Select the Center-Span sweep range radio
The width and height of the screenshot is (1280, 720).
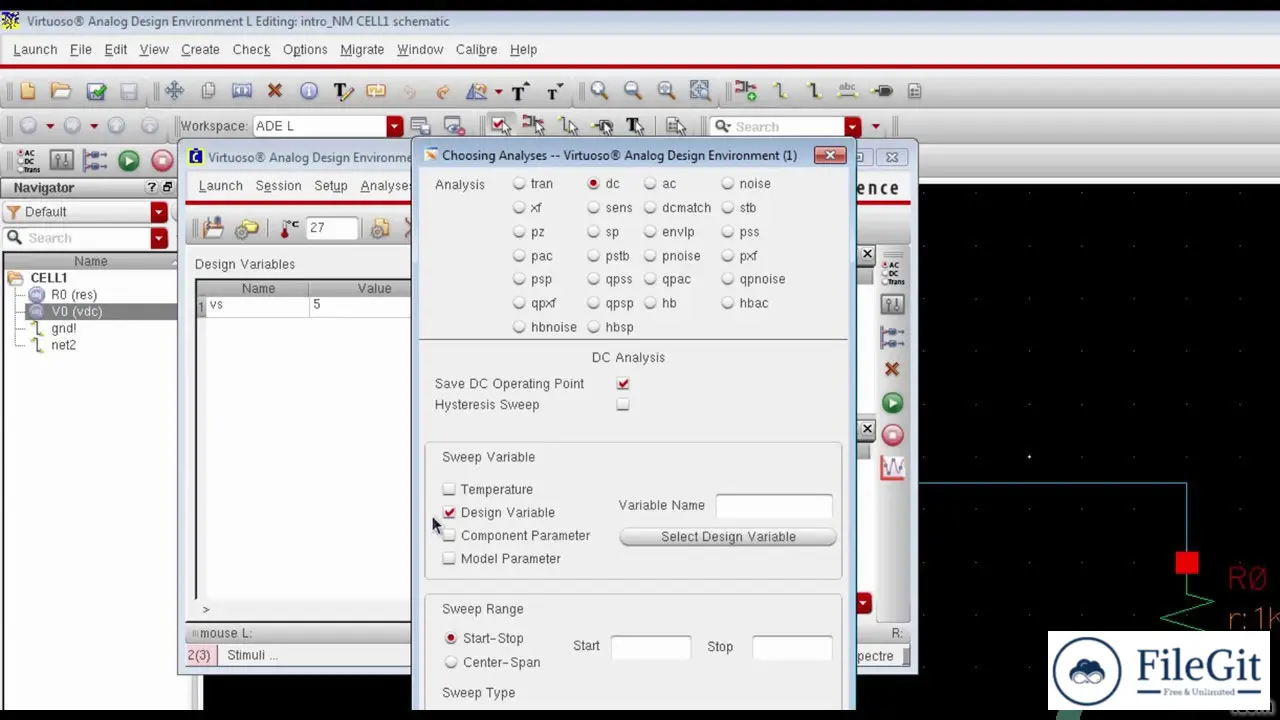click(451, 662)
